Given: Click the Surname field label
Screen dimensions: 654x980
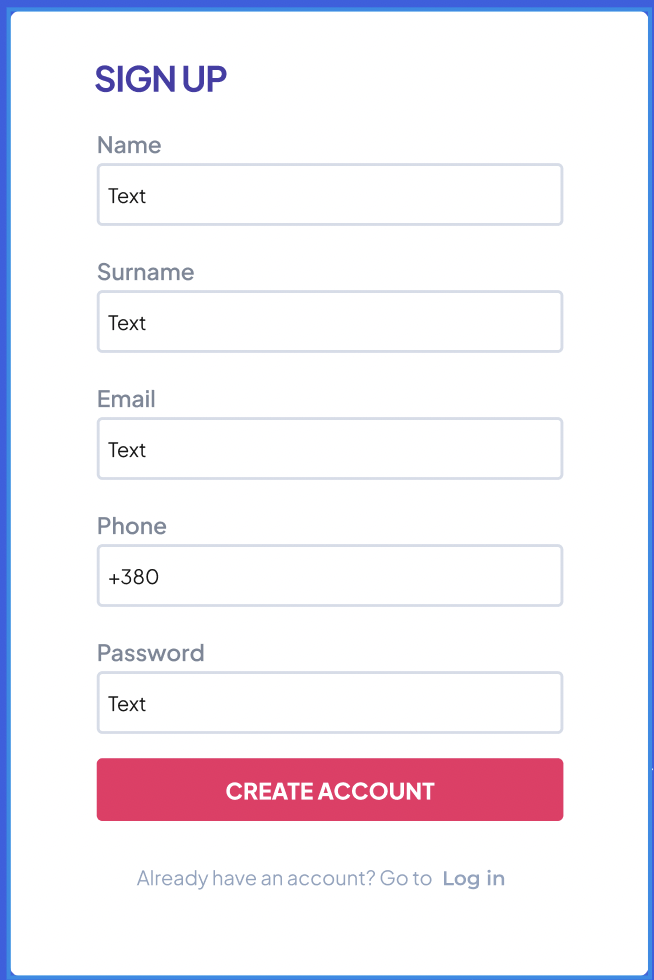Looking at the screenshot, I should 145,272.
